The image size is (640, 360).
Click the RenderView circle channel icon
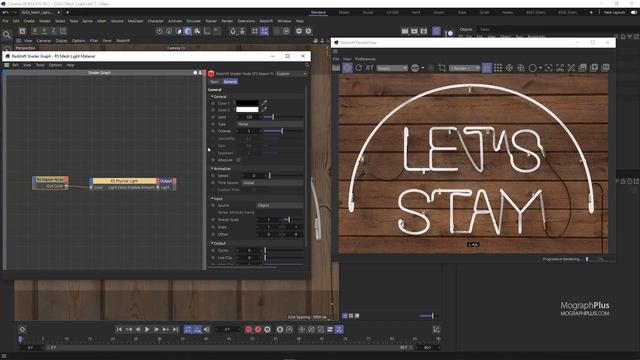click(532, 68)
